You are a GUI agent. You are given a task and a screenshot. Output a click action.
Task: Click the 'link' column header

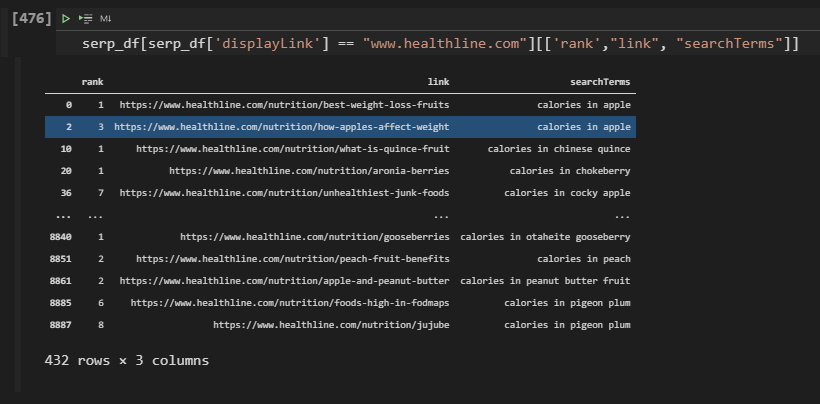pyautogui.click(x=438, y=82)
